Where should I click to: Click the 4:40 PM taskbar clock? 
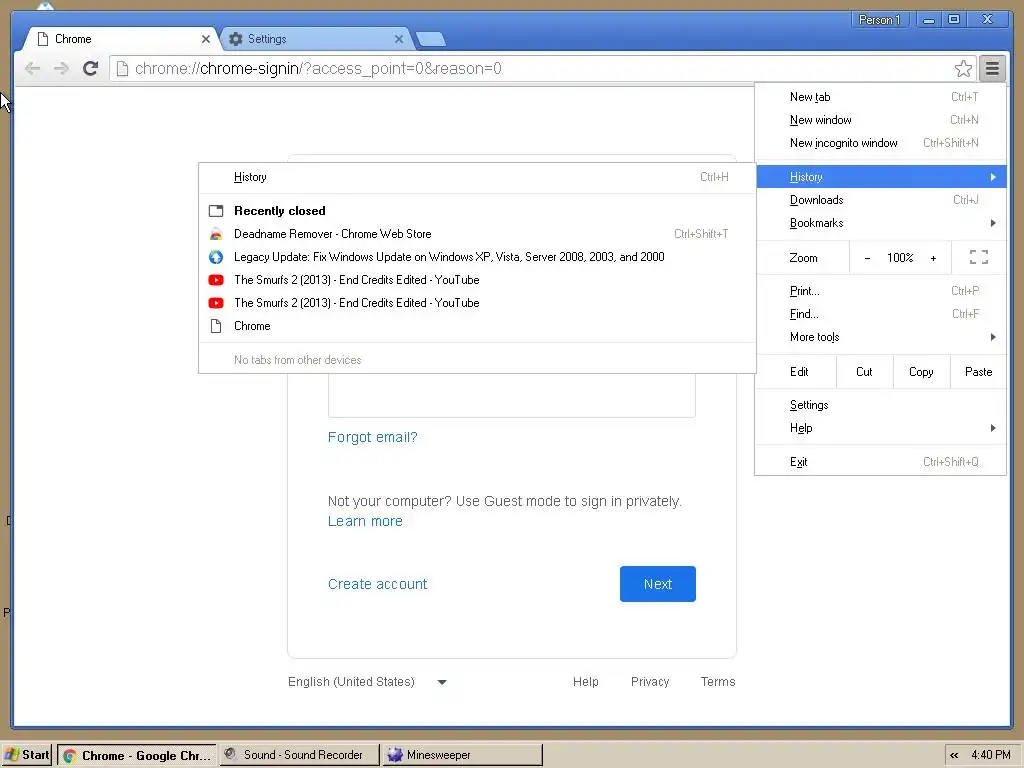(991, 755)
